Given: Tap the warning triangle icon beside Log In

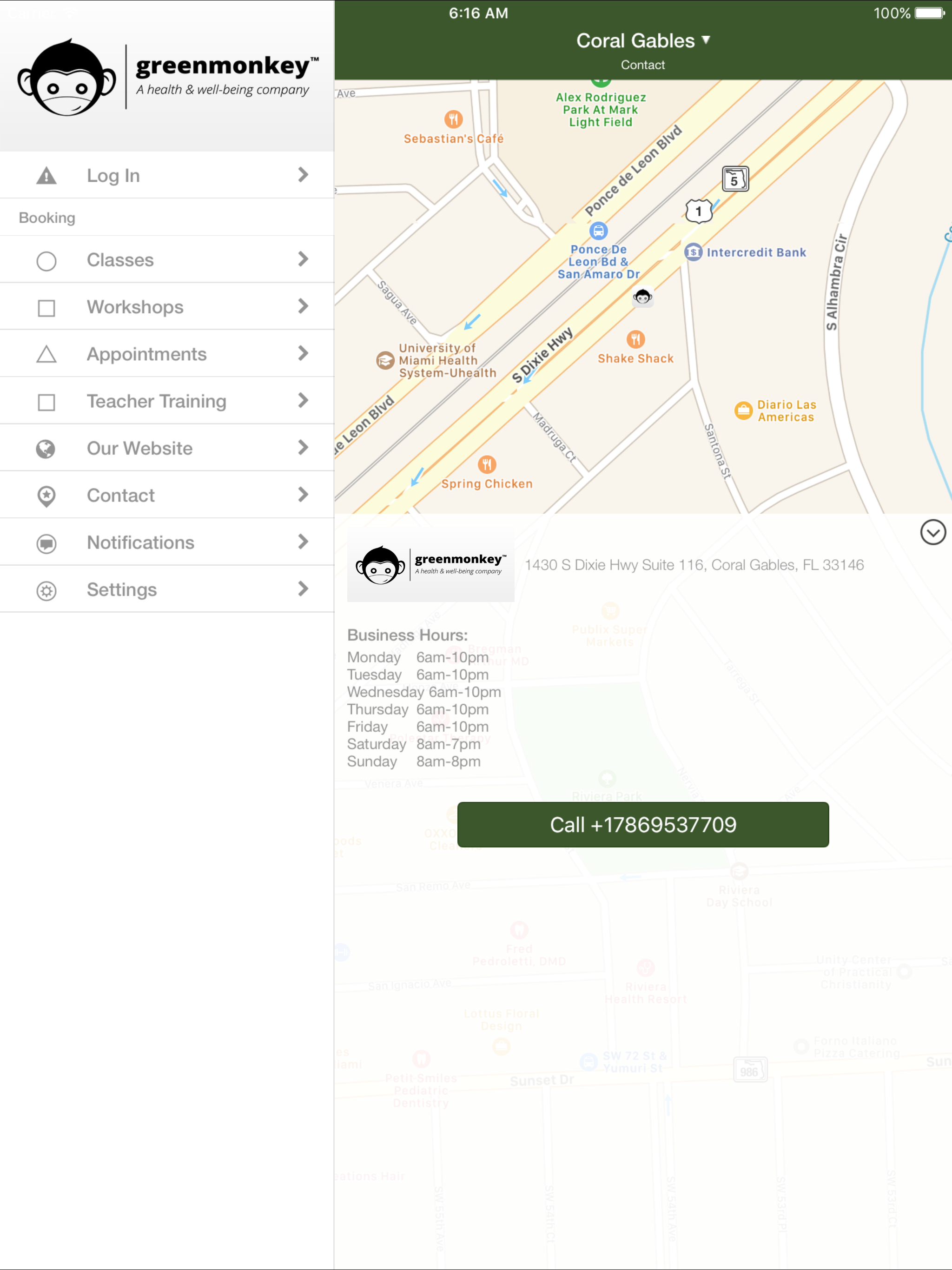Looking at the screenshot, I should click(x=46, y=176).
